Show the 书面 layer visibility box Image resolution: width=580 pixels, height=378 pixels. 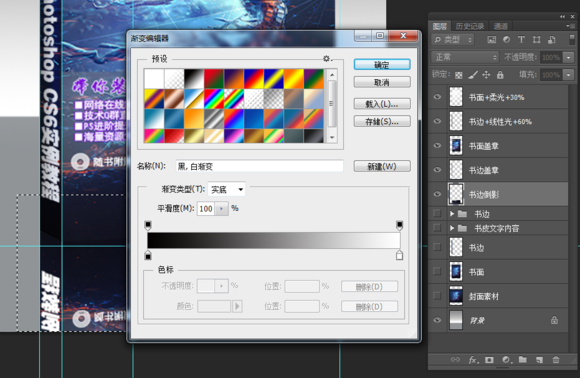coord(437,271)
